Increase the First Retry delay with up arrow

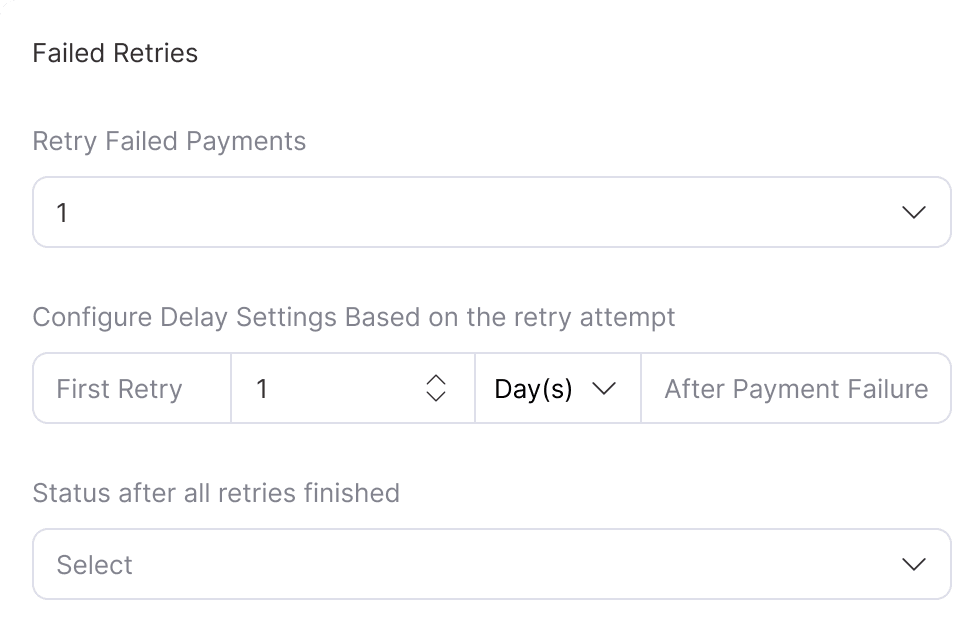point(435,380)
